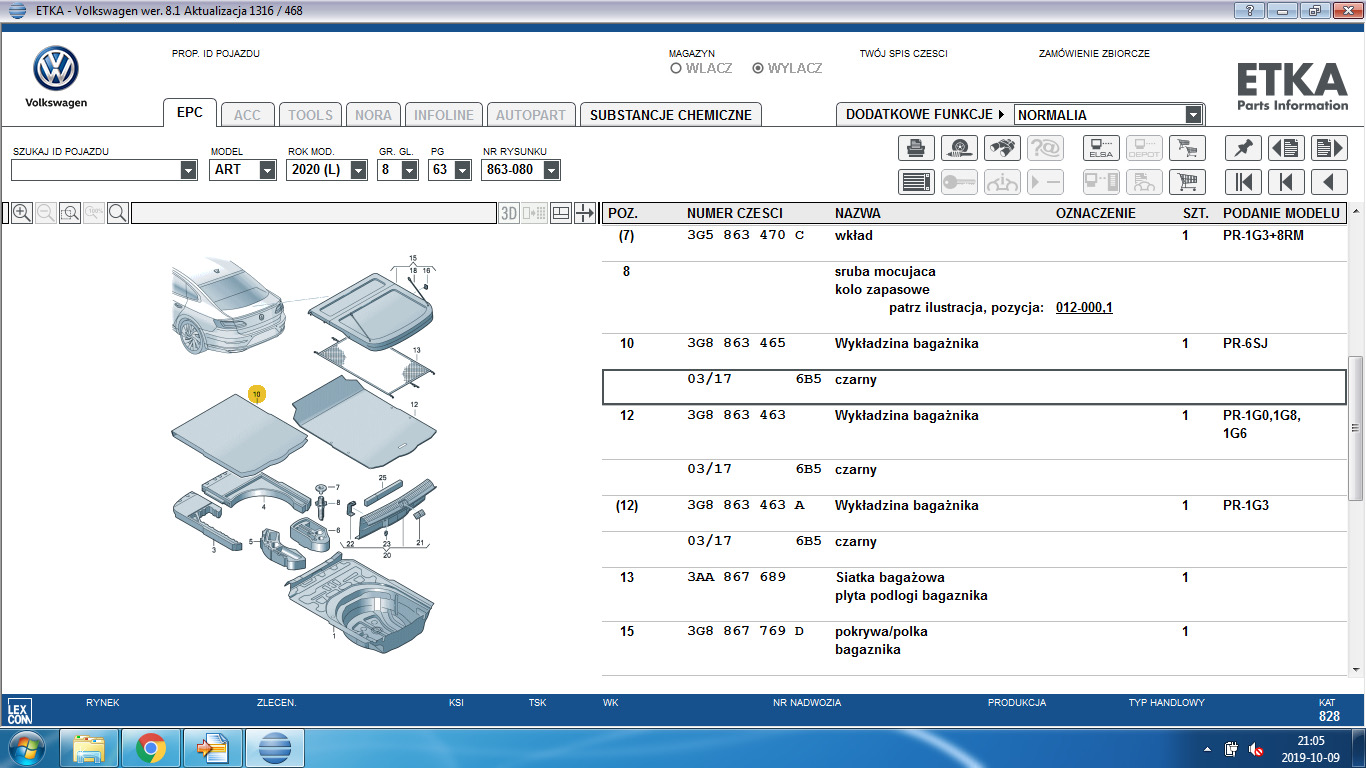Switch to SUBSTANCJE CHEMICZNE tab
The height and width of the screenshot is (768, 1366).
pos(670,115)
